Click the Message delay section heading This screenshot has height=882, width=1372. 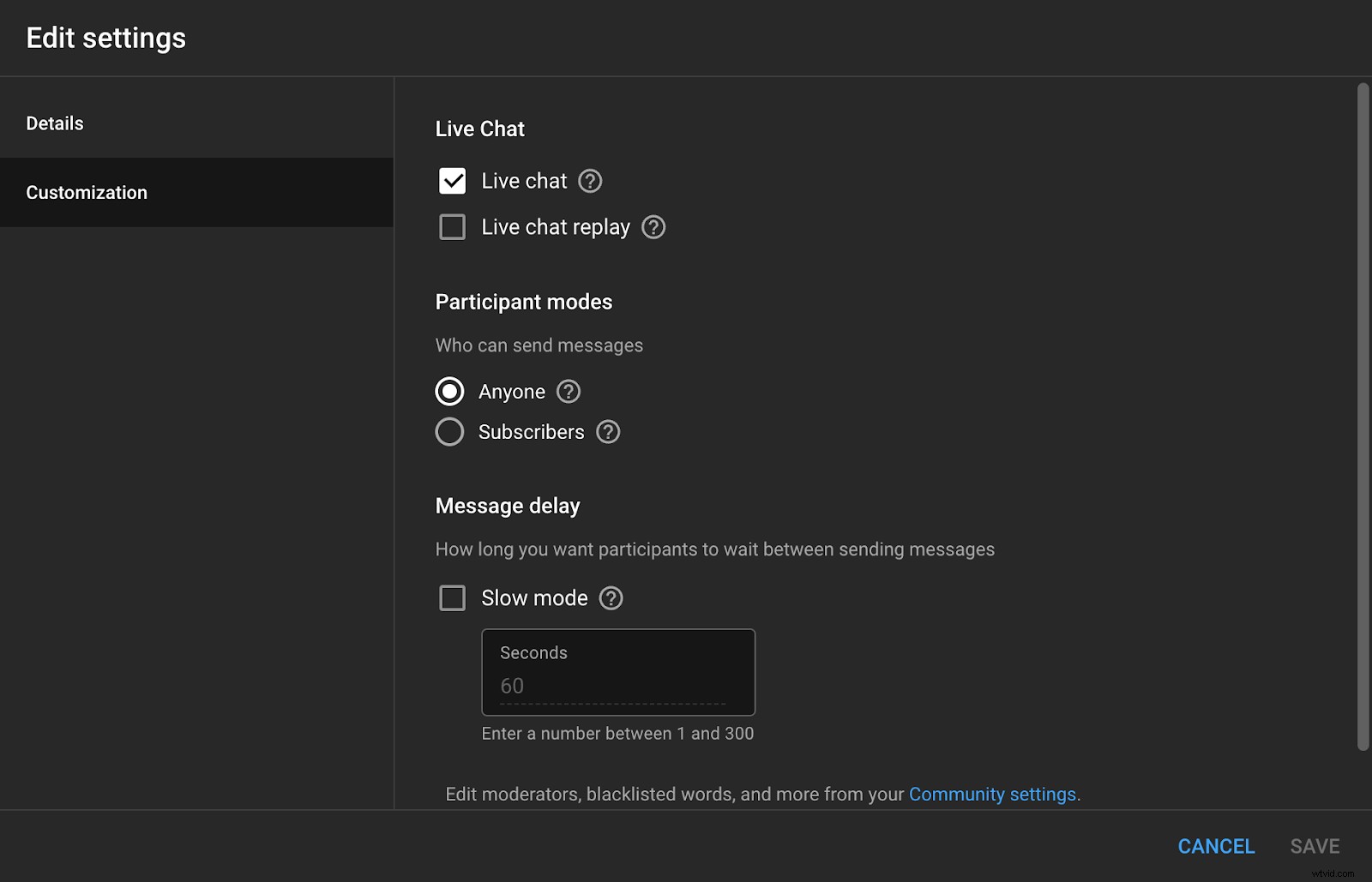coord(508,506)
